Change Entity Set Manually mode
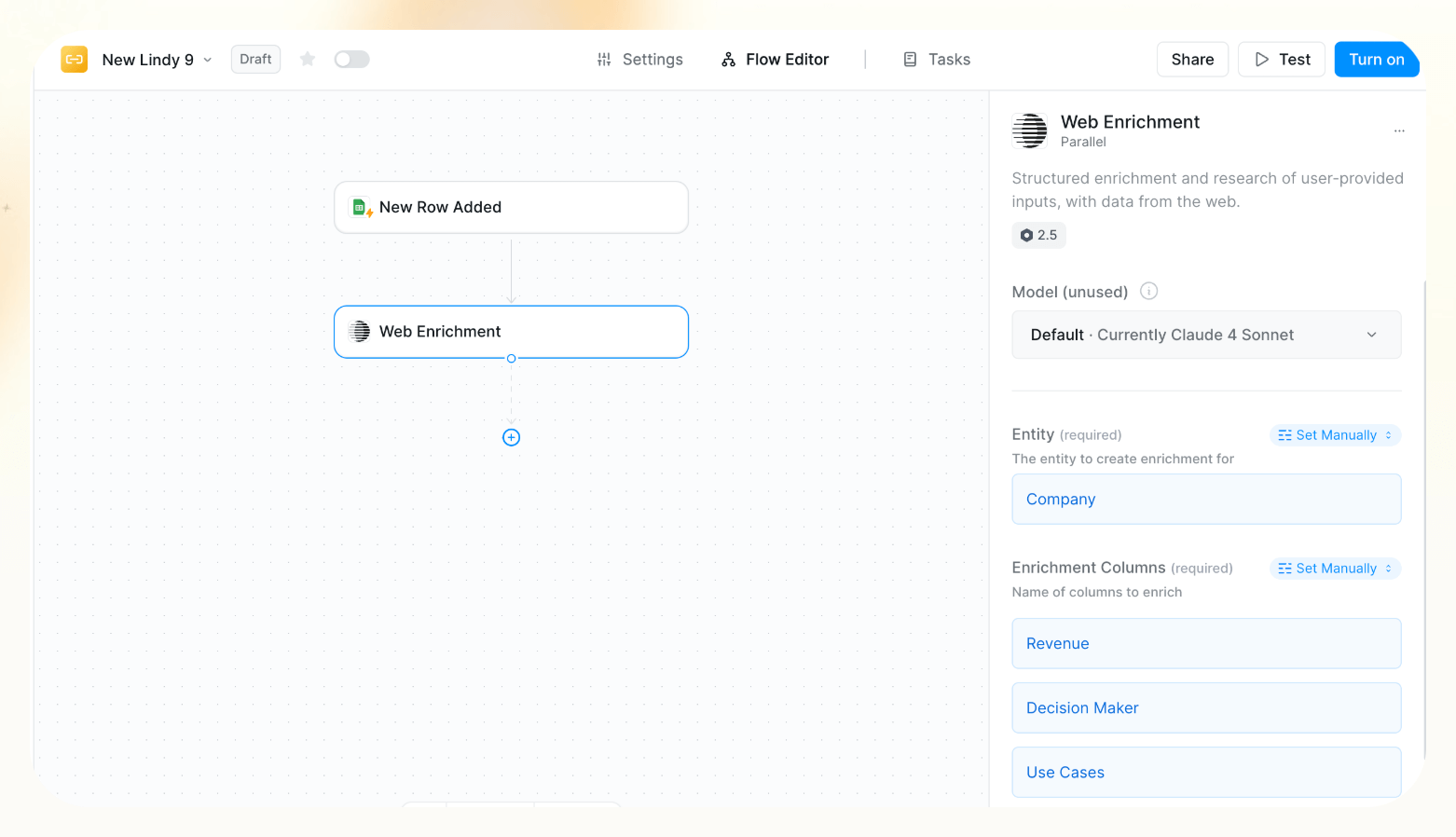This screenshot has width=1456, height=837. tap(1335, 435)
